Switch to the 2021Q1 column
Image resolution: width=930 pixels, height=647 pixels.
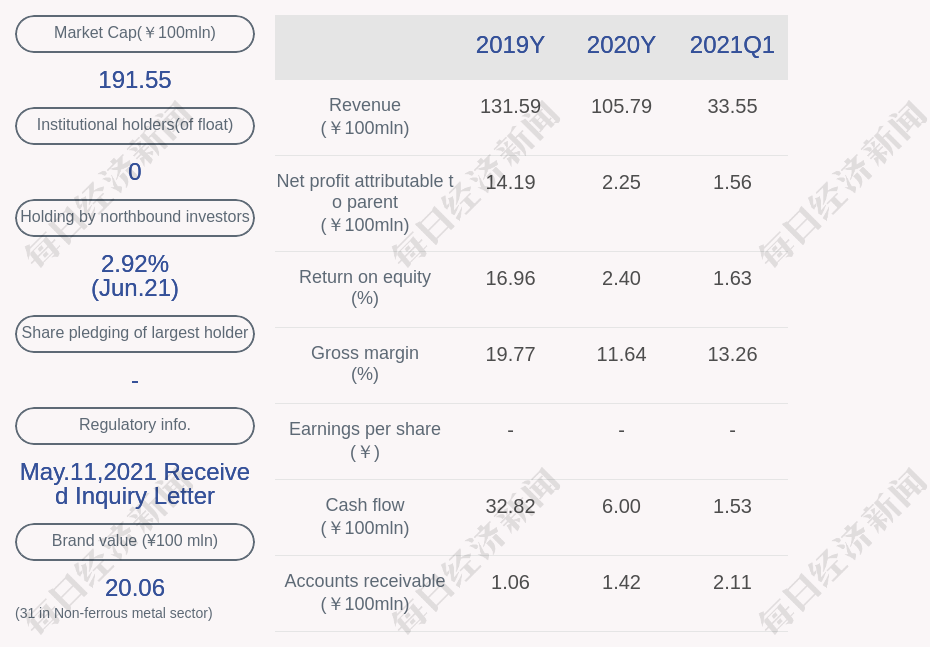coord(732,45)
